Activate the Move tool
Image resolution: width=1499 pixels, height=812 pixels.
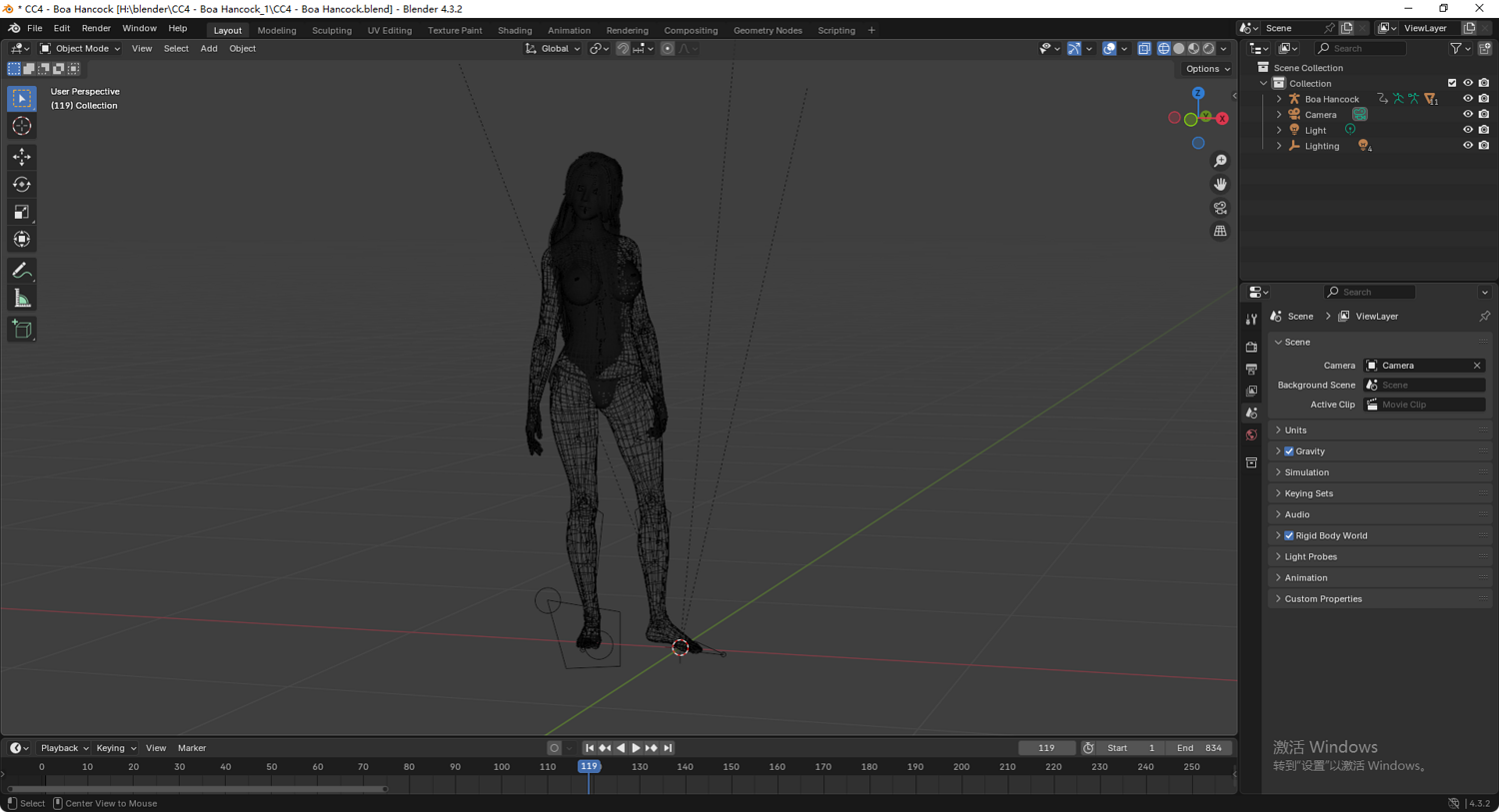click(22, 157)
